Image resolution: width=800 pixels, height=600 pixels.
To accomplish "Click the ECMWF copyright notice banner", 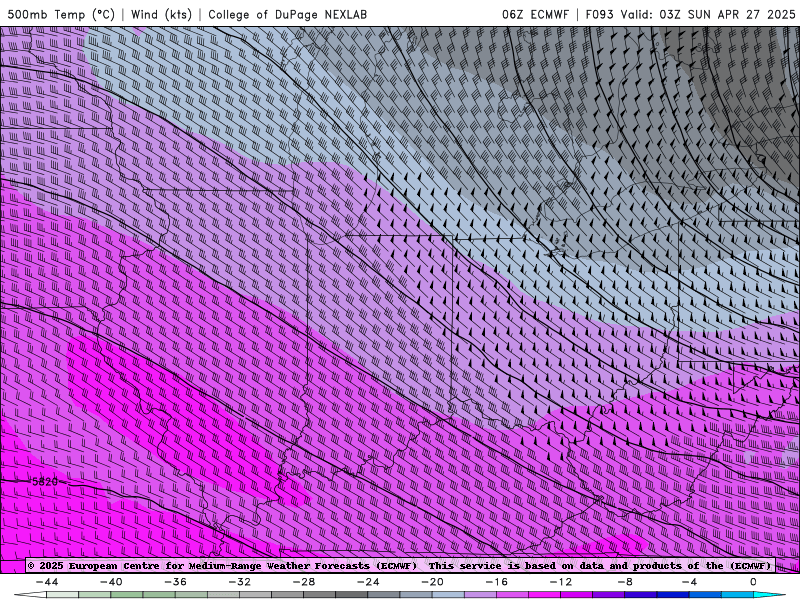I will (x=400, y=566).
